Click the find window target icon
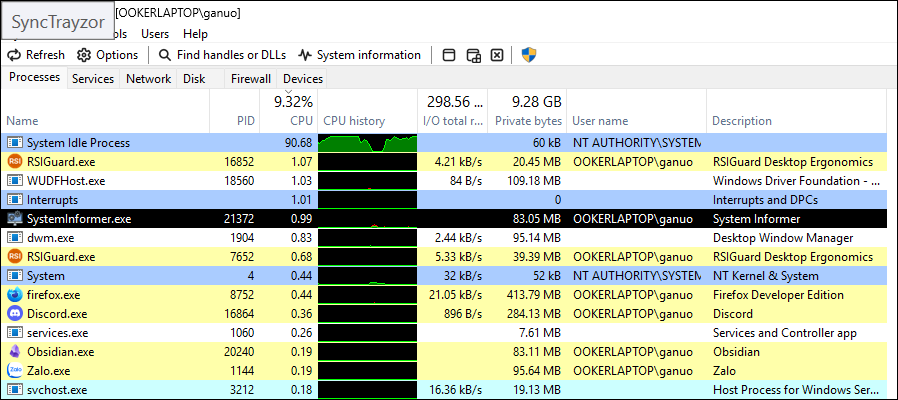Image resolution: width=898 pixels, height=400 pixels. click(450, 55)
